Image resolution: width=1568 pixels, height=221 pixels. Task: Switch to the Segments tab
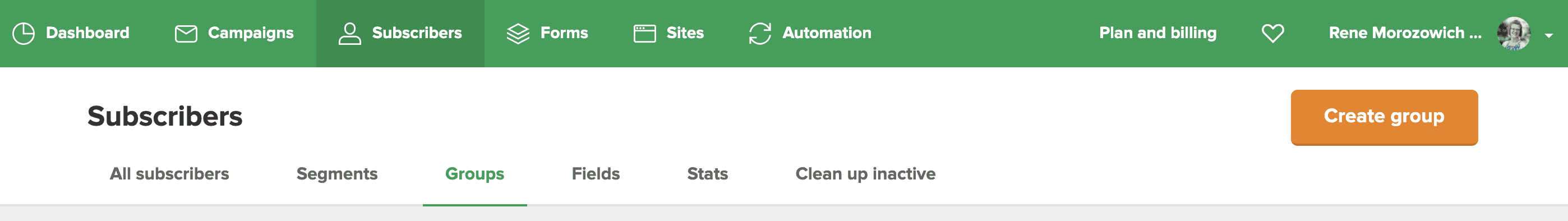click(336, 174)
